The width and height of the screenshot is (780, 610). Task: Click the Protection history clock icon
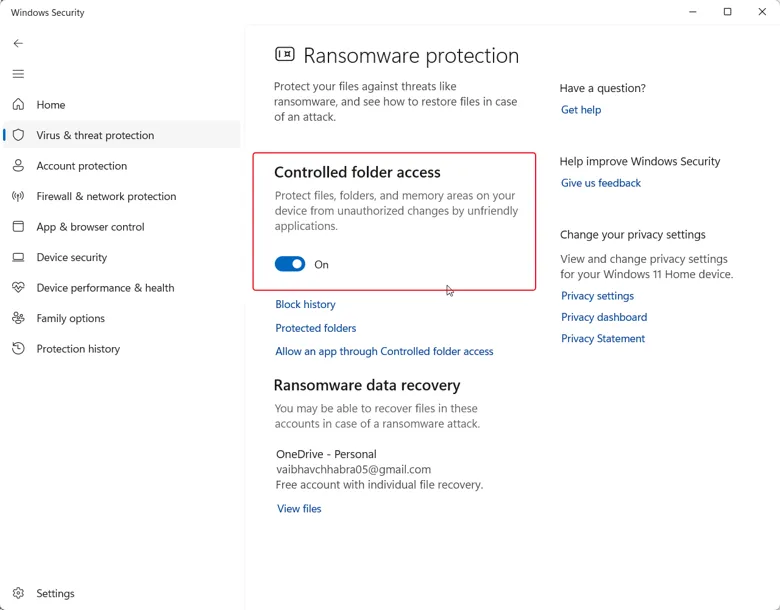coord(18,348)
